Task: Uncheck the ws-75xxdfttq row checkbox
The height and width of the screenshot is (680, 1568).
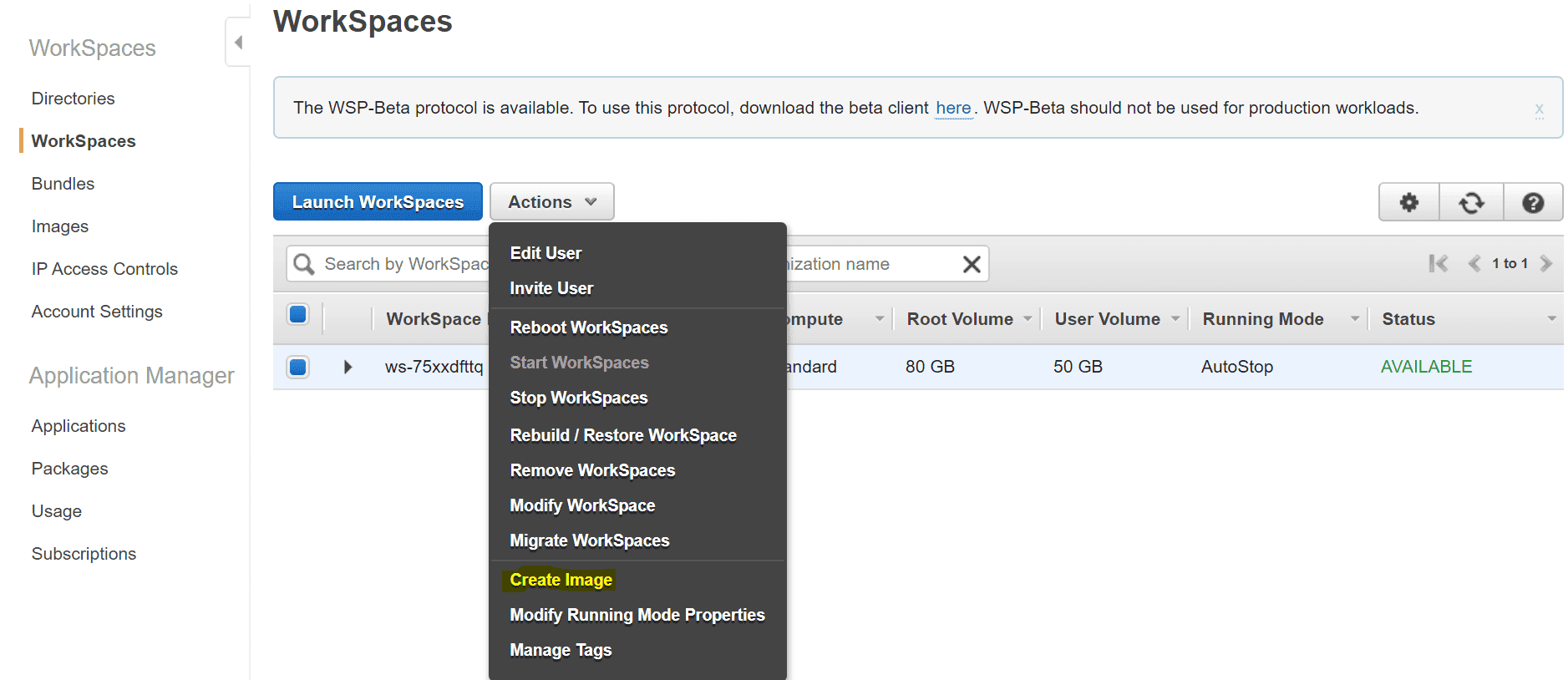Action: pos(297,367)
